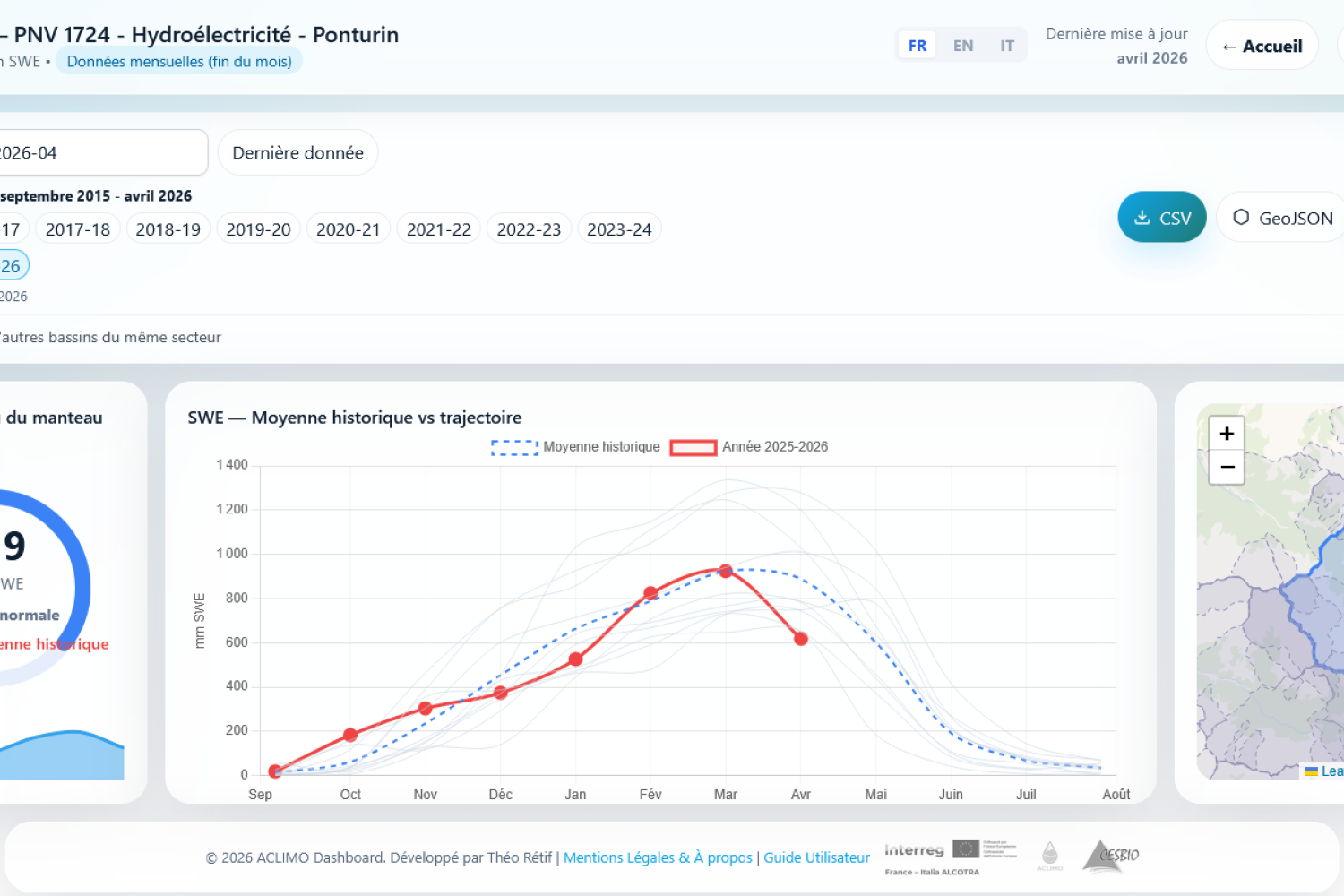Click the PNV 1724 - Hydroélectricité - Ponturin title

[206, 35]
